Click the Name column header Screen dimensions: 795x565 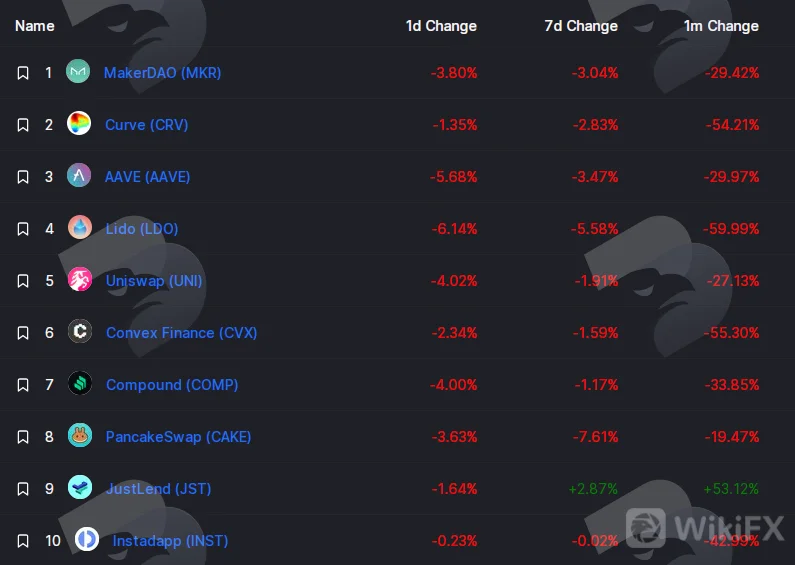[x=34, y=26]
